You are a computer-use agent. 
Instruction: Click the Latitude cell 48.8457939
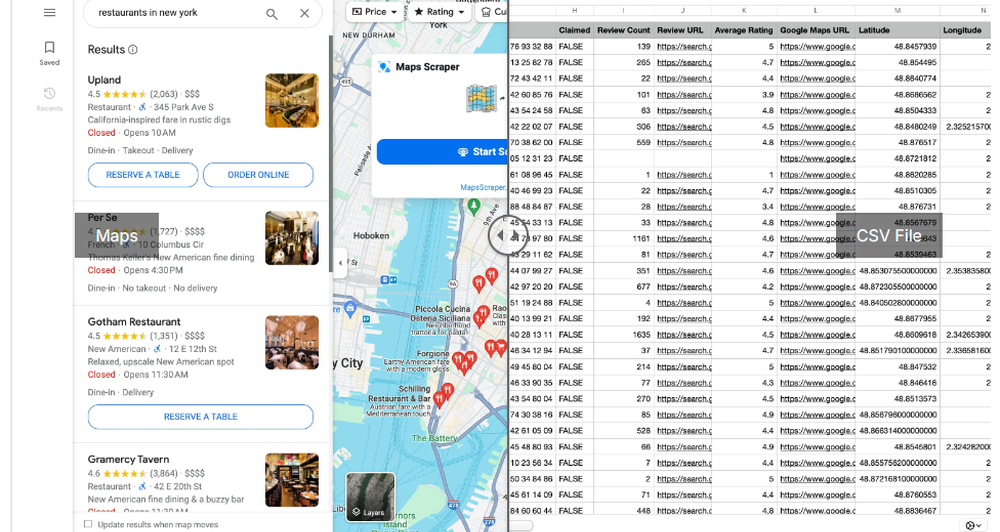point(898,47)
